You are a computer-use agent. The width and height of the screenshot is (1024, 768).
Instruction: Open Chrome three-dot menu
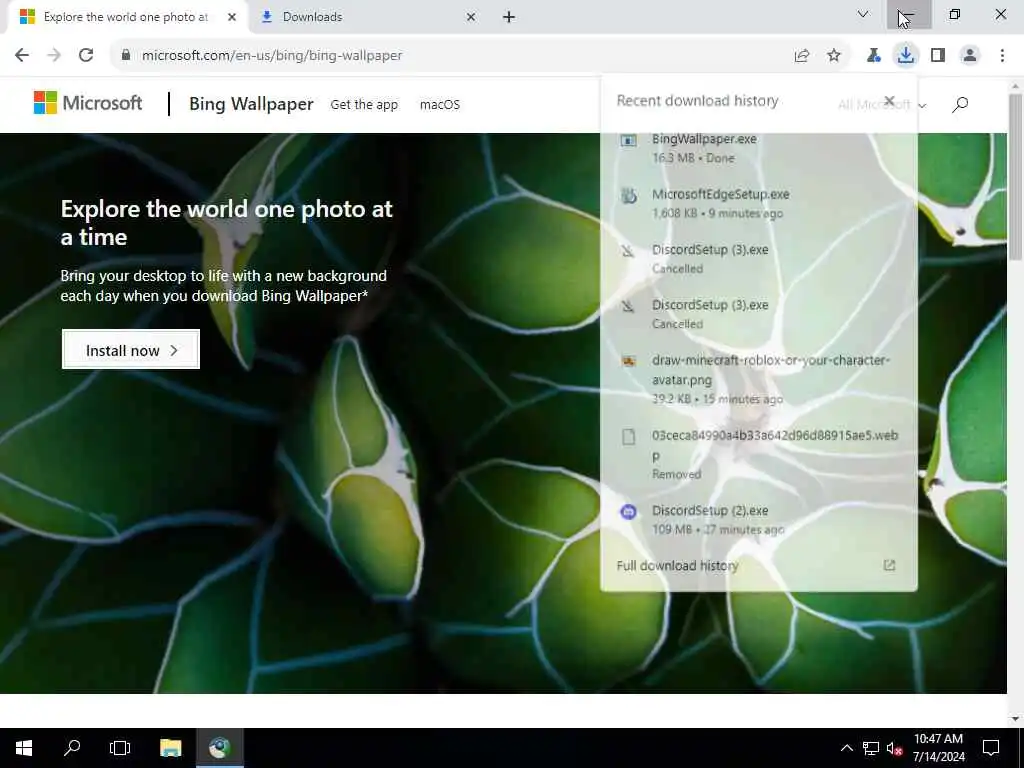pyautogui.click(x=1002, y=56)
